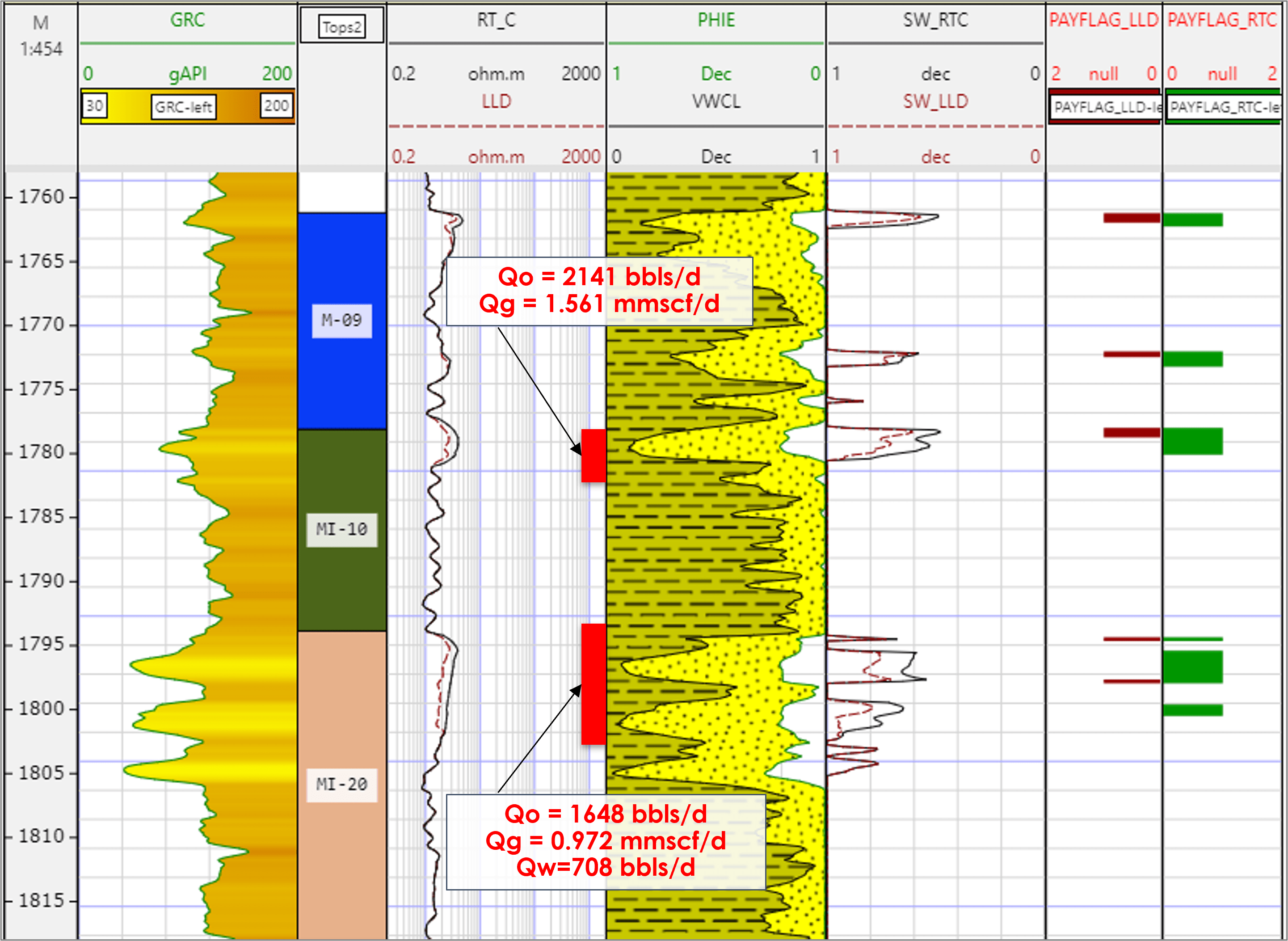Viewport: 1288px width, 941px height.
Task: Edit the GRC shading lower limit 30
Action: click(x=95, y=106)
